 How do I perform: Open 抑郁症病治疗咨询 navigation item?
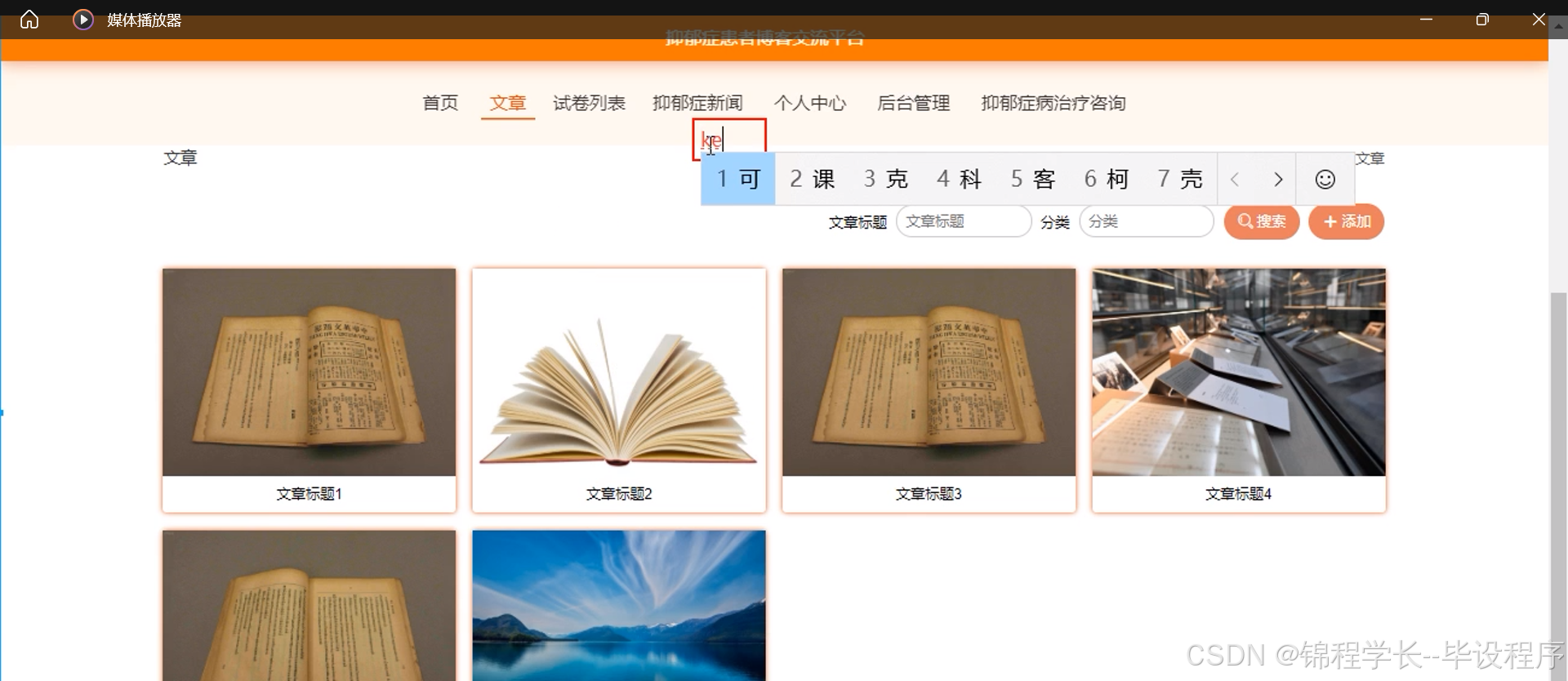coord(1053,103)
